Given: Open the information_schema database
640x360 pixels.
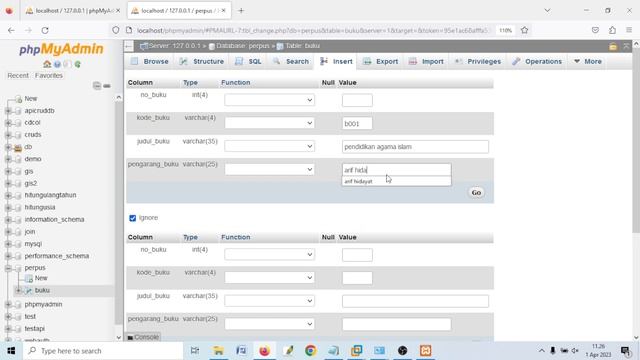Looking at the screenshot, I should [54, 220].
